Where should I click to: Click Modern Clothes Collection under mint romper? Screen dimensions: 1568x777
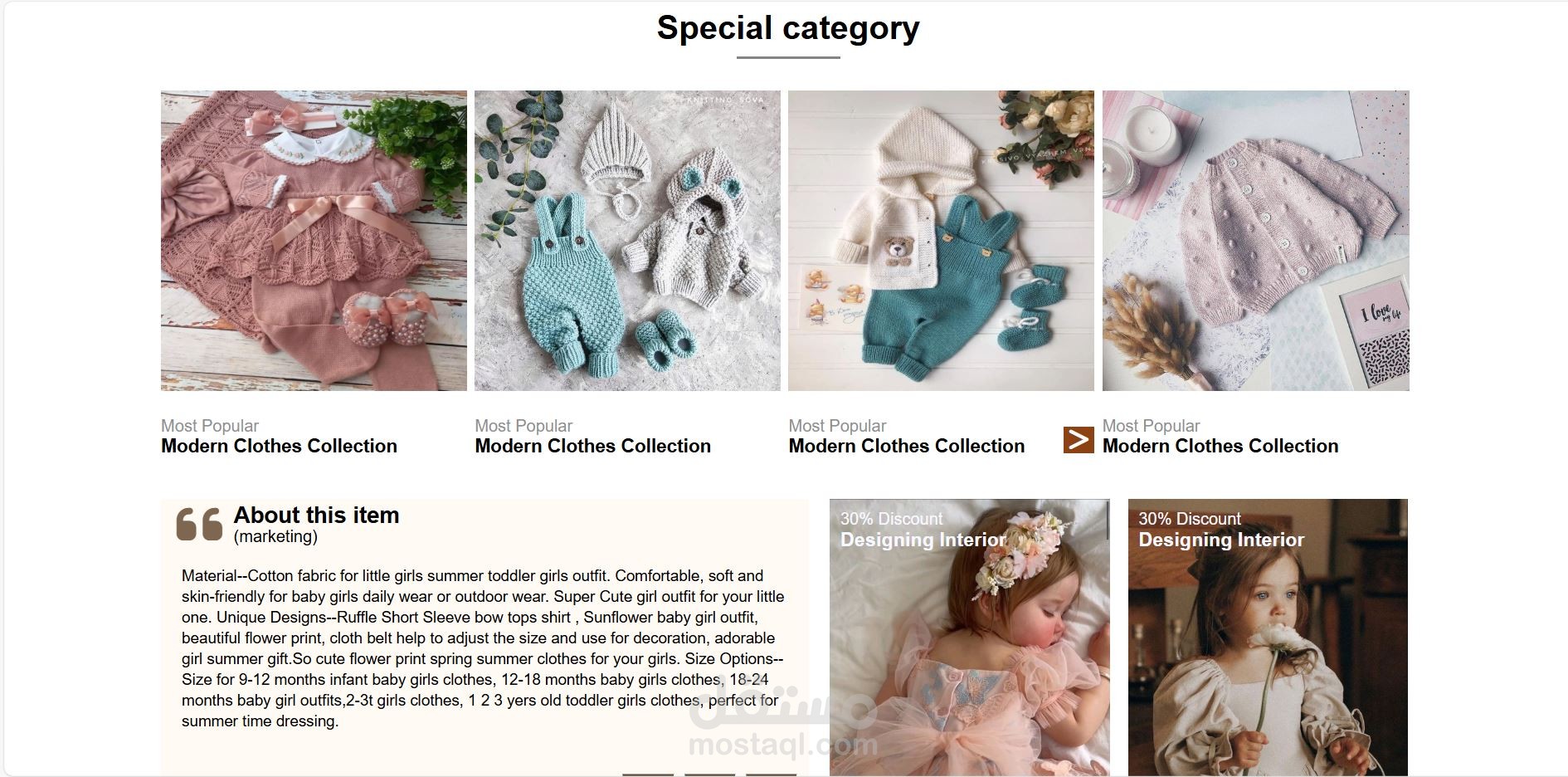(x=592, y=446)
